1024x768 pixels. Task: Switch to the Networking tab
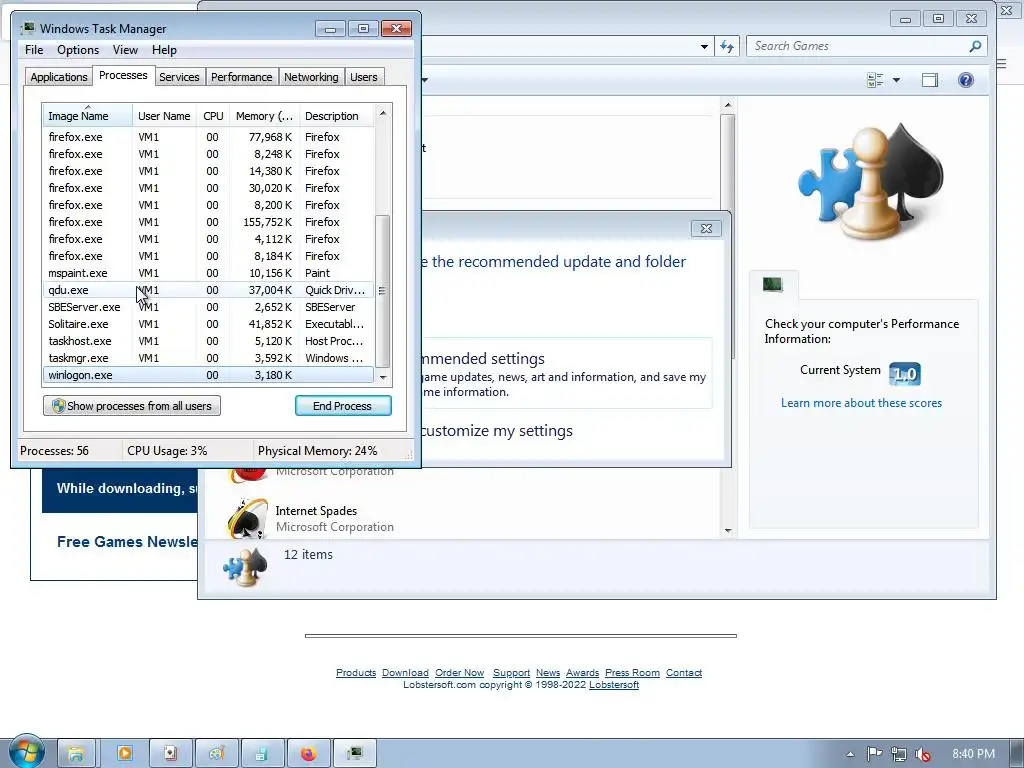point(311,77)
